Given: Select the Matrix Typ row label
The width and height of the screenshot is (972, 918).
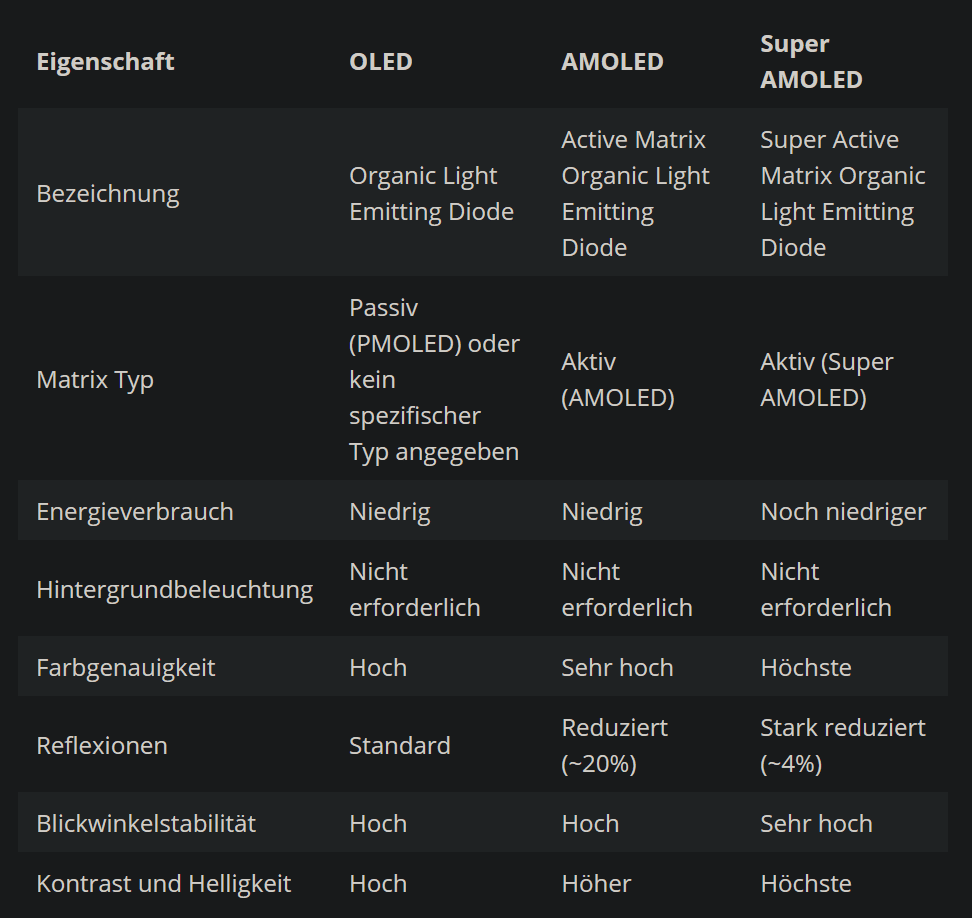Looking at the screenshot, I should (95, 380).
